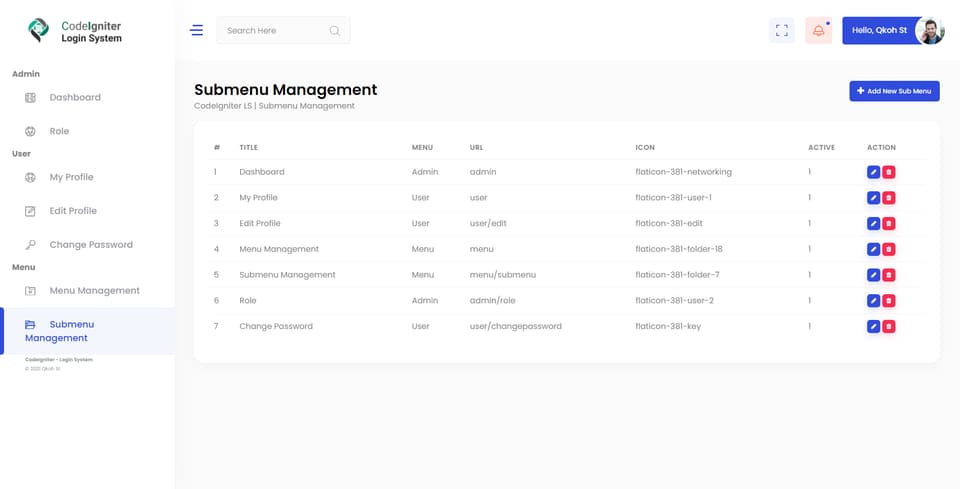Edit the My Profile submenu row
This screenshot has height=489, width=960.
pyautogui.click(x=874, y=198)
